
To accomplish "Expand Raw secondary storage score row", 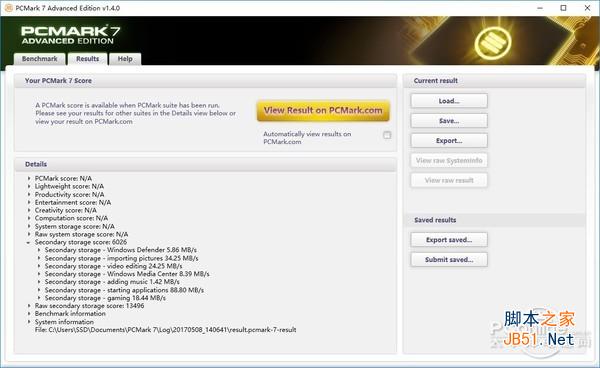I will [x=29, y=306].
